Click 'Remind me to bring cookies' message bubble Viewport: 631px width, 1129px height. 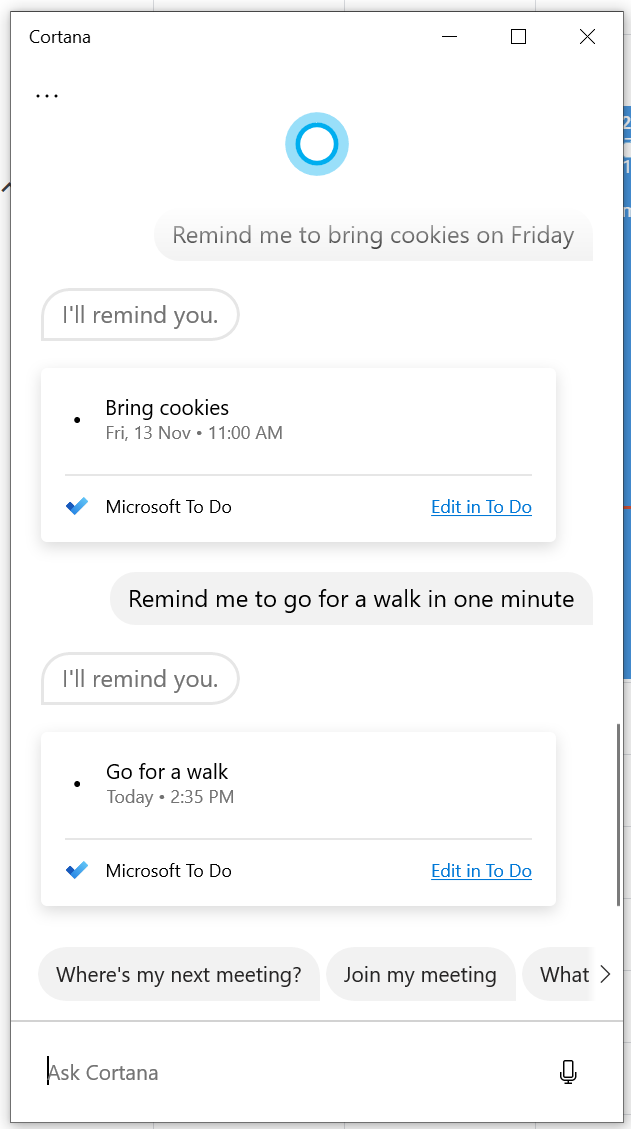coord(373,236)
